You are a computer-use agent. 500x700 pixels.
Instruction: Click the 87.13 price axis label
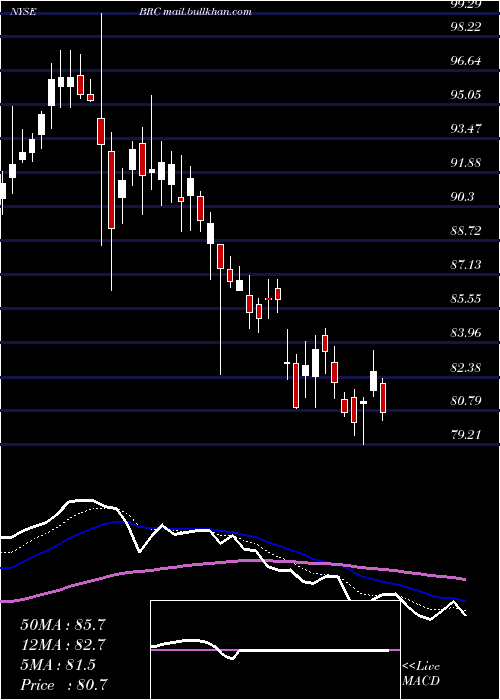pos(467,265)
